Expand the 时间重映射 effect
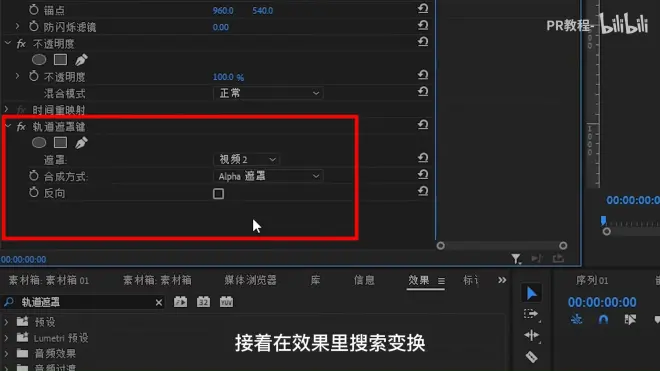 (x=6, y=109)
